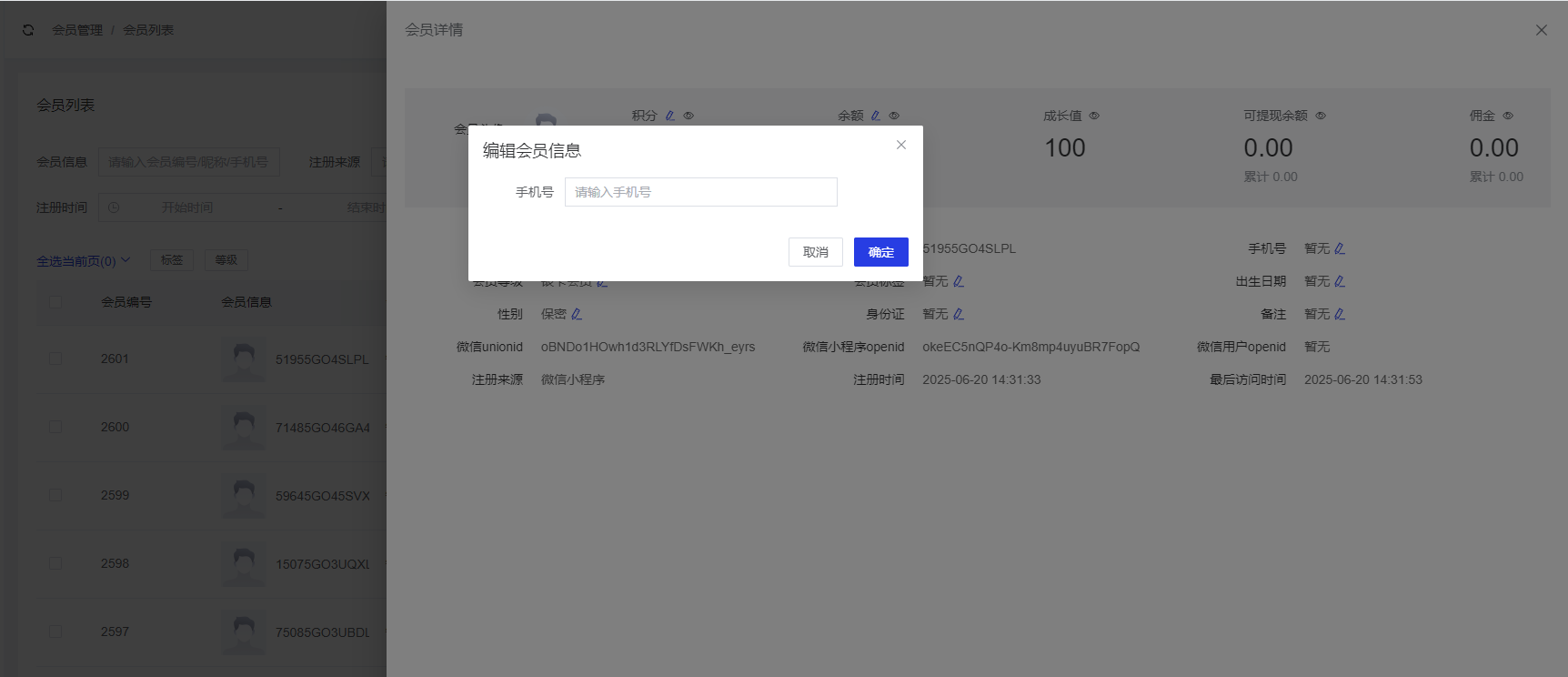Click the 会员管理 breadcrumb
1568x677 pixels.
(77, 30)
